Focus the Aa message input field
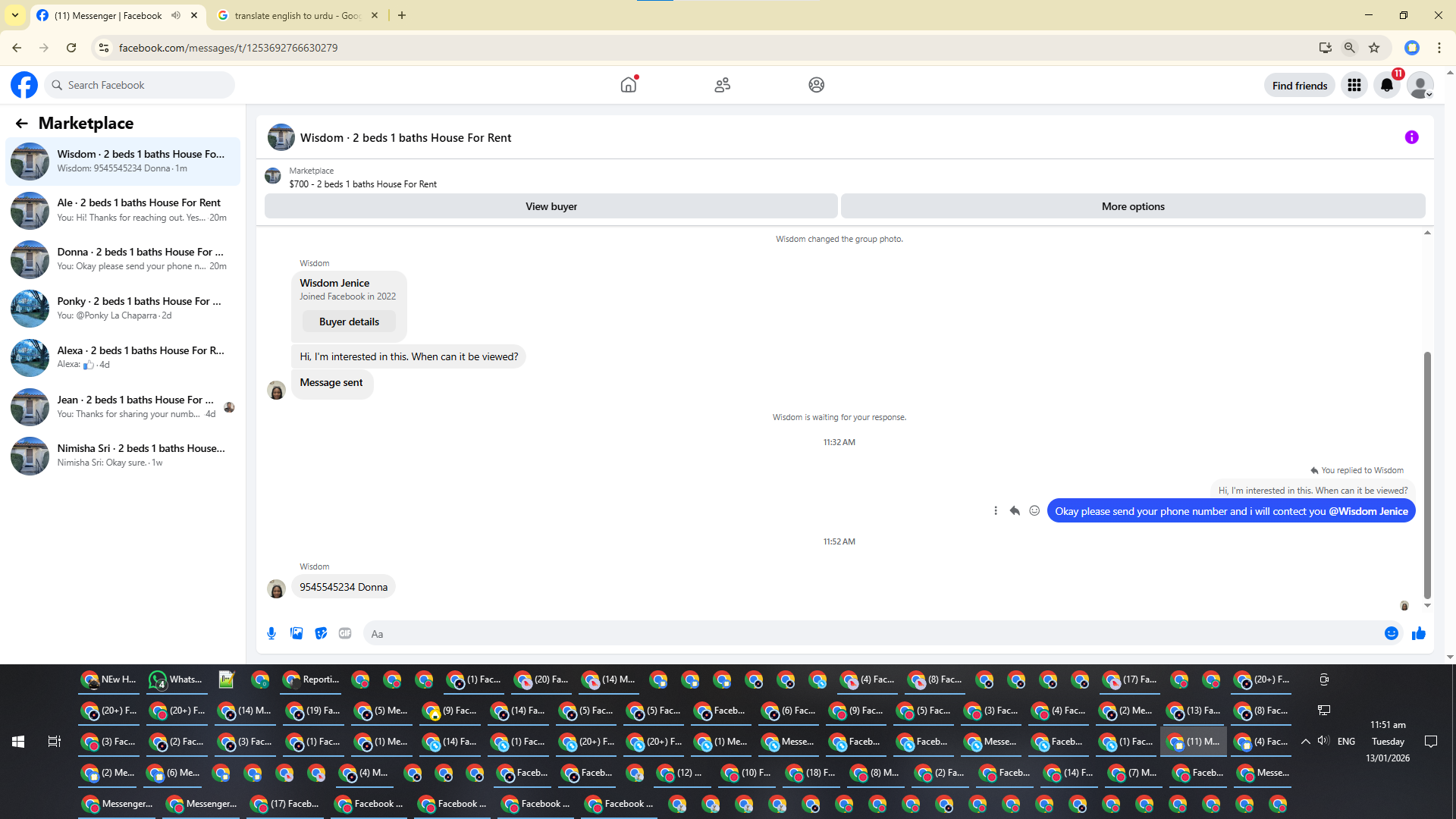 click(872, 634)
